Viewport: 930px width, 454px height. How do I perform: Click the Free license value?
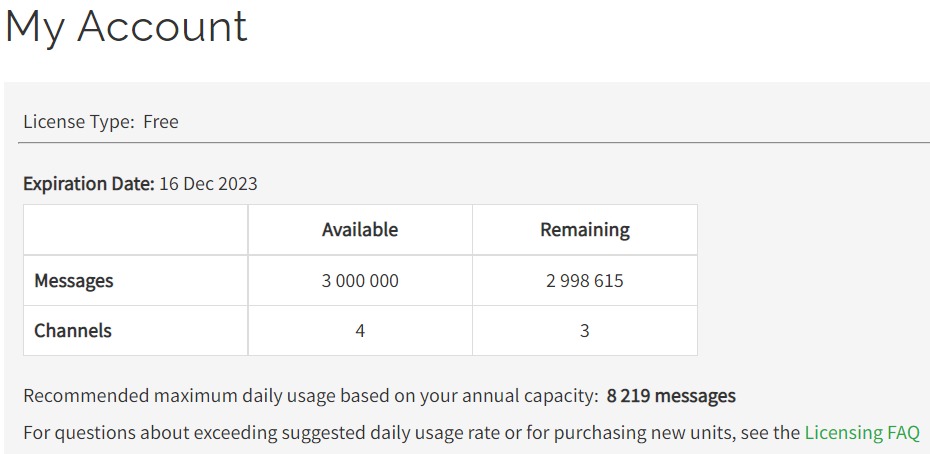[x=161, y=122]
